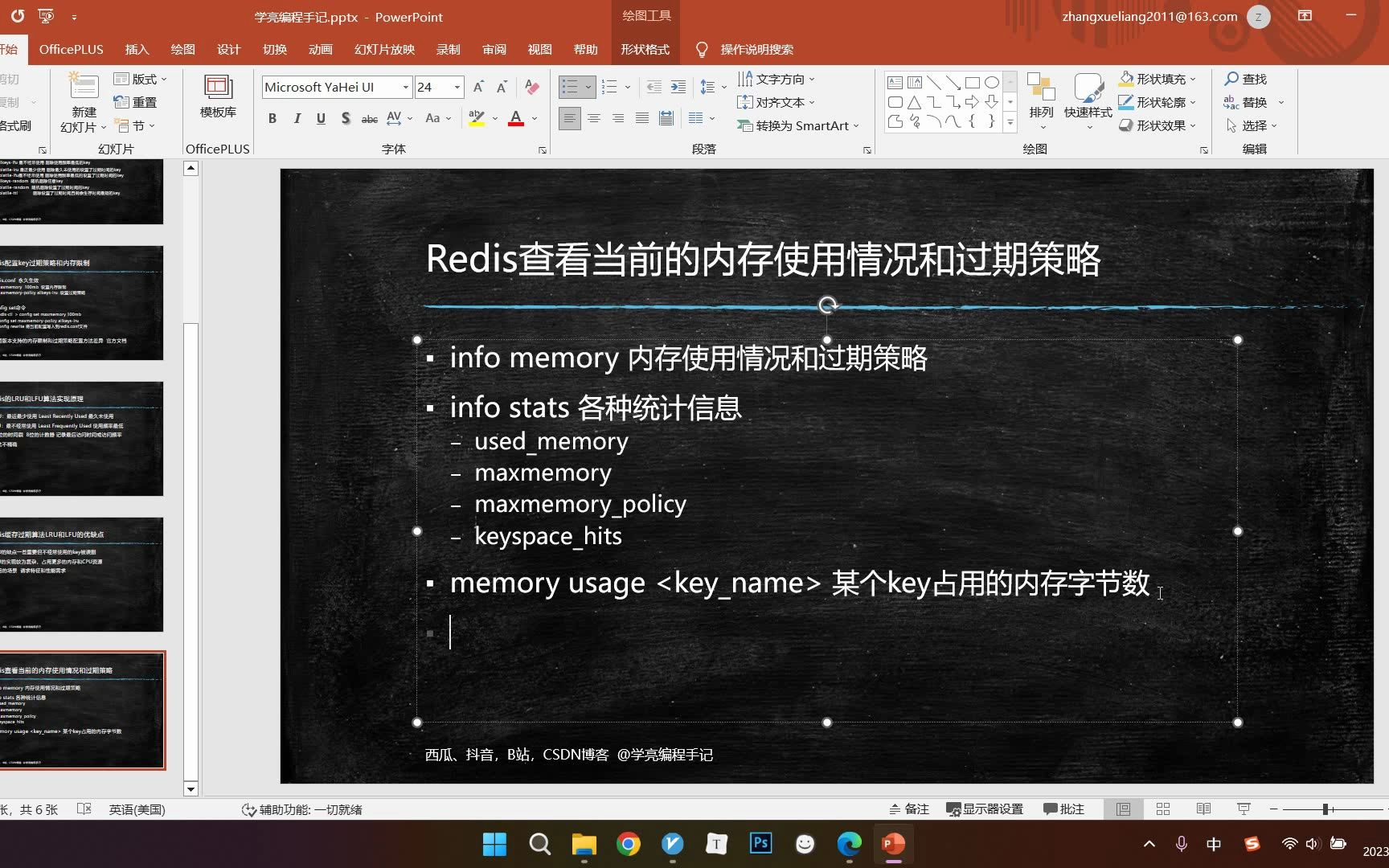Toggle Bold formatting button
This screenshot has width=1389, height=868.
(272, 119)
